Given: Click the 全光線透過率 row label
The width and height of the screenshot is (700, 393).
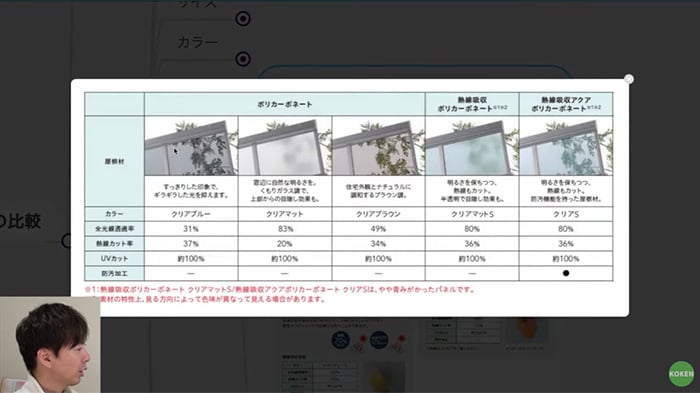Looking at the screenshot, I should 114,229.
